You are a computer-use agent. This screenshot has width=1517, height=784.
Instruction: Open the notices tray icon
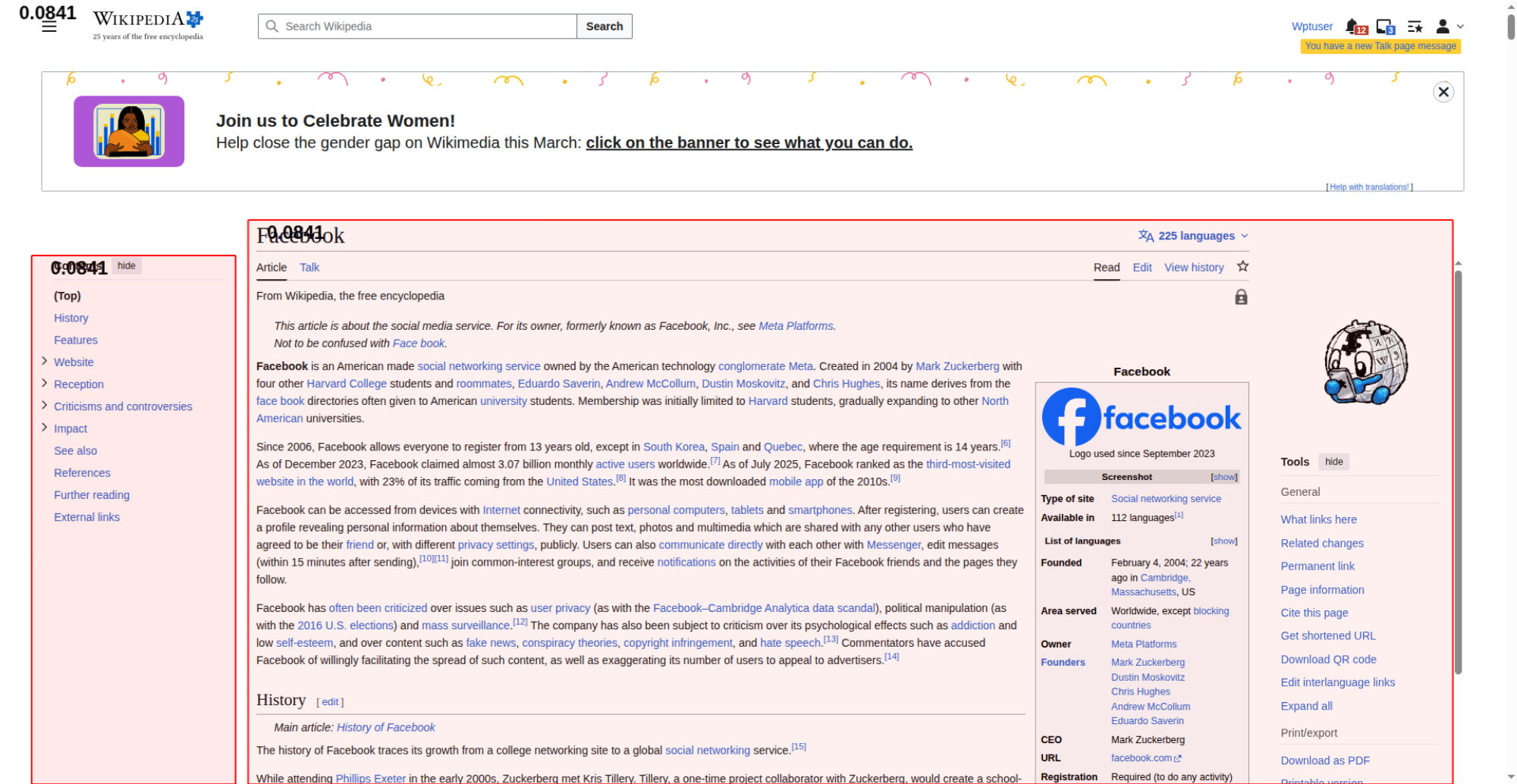(x=1384, y=27)
